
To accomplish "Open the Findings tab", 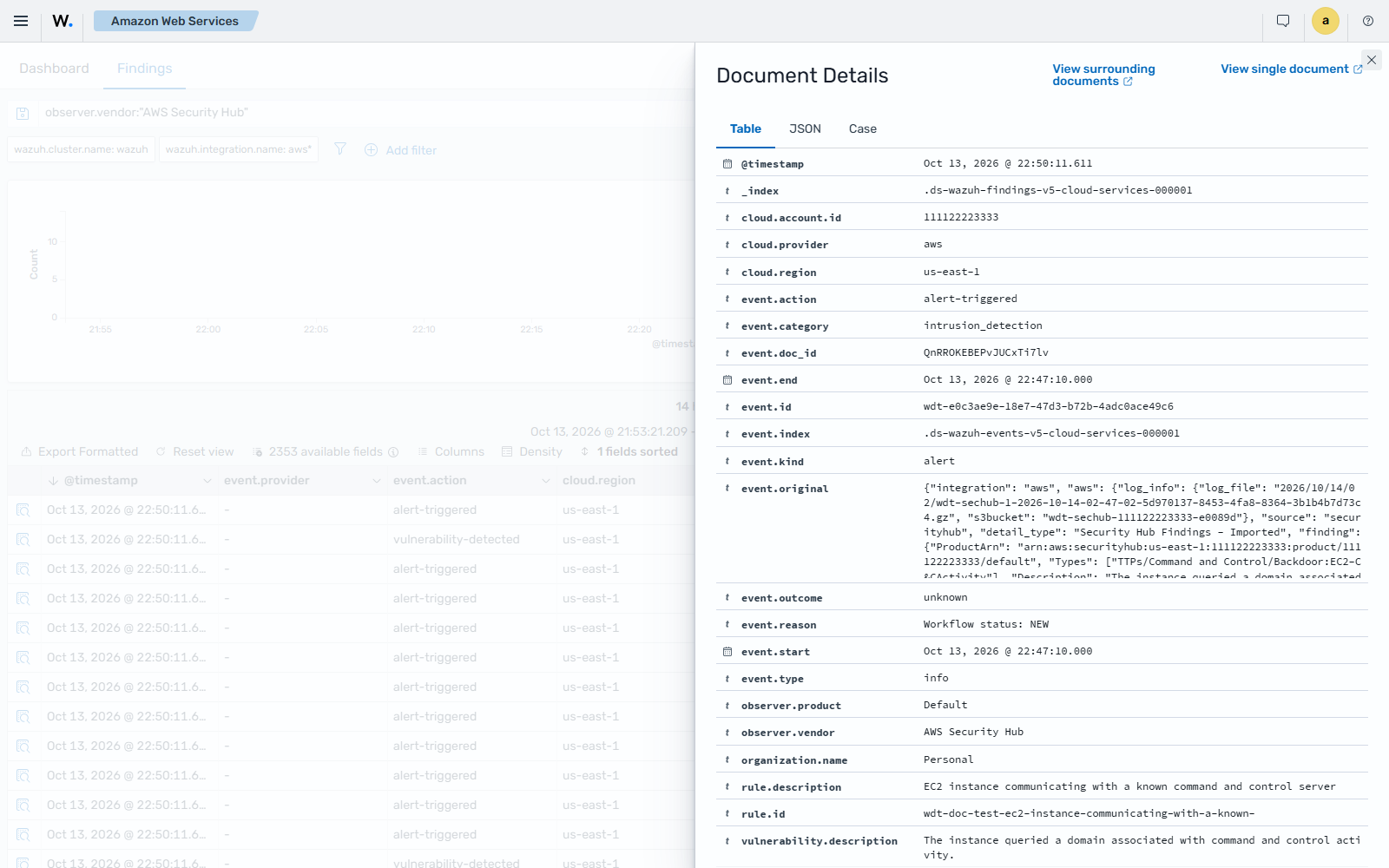I will 144,69.
